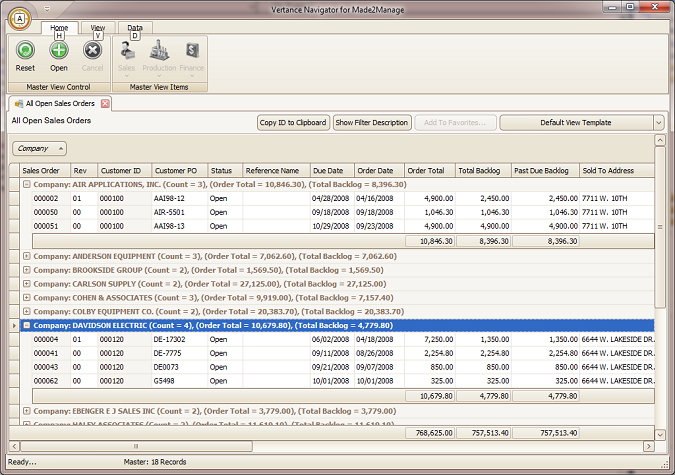Click Show Filter Description button
This screenshot has height=475, width=675.
[372, 123]
